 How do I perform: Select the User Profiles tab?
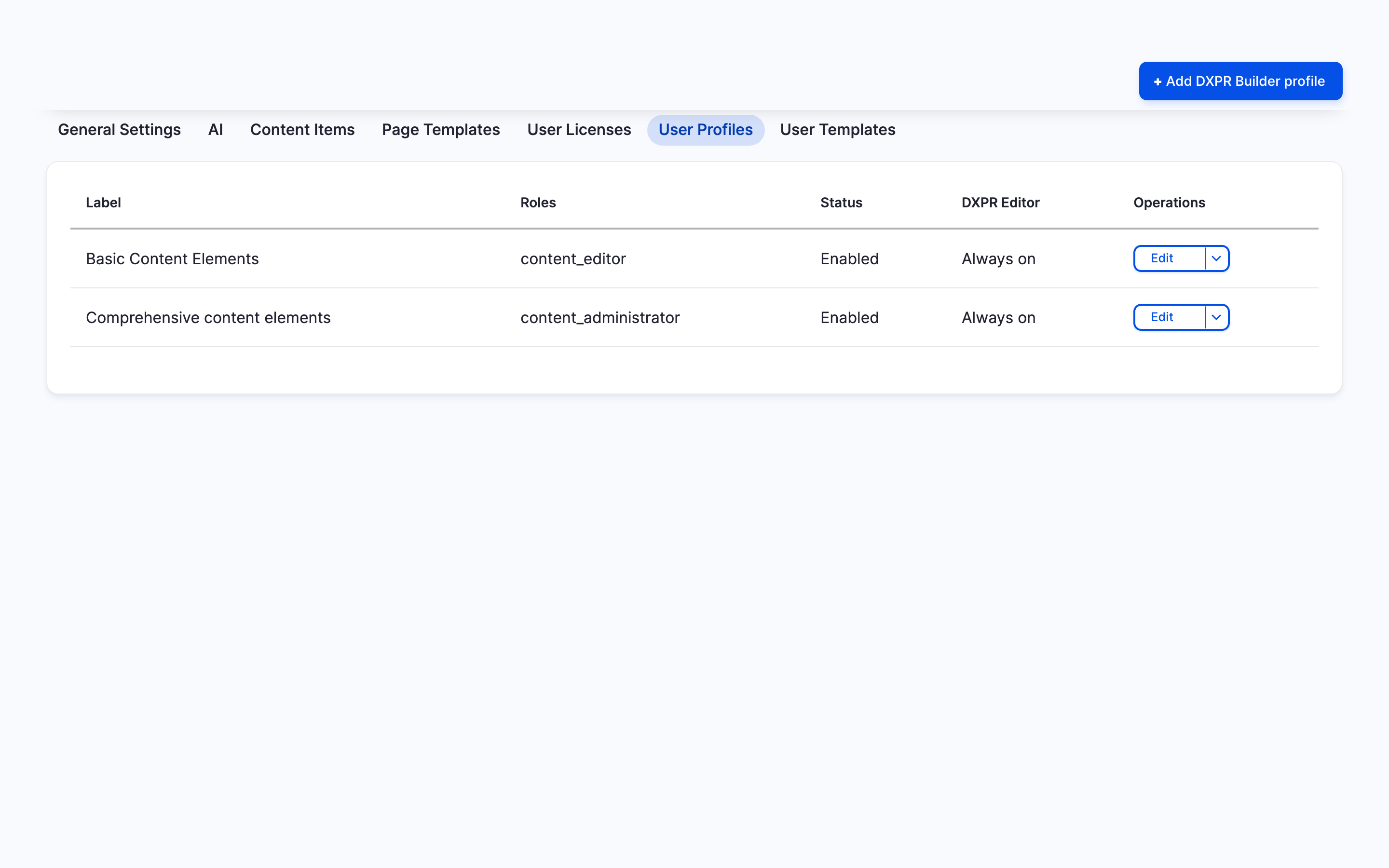pos(706,130)
